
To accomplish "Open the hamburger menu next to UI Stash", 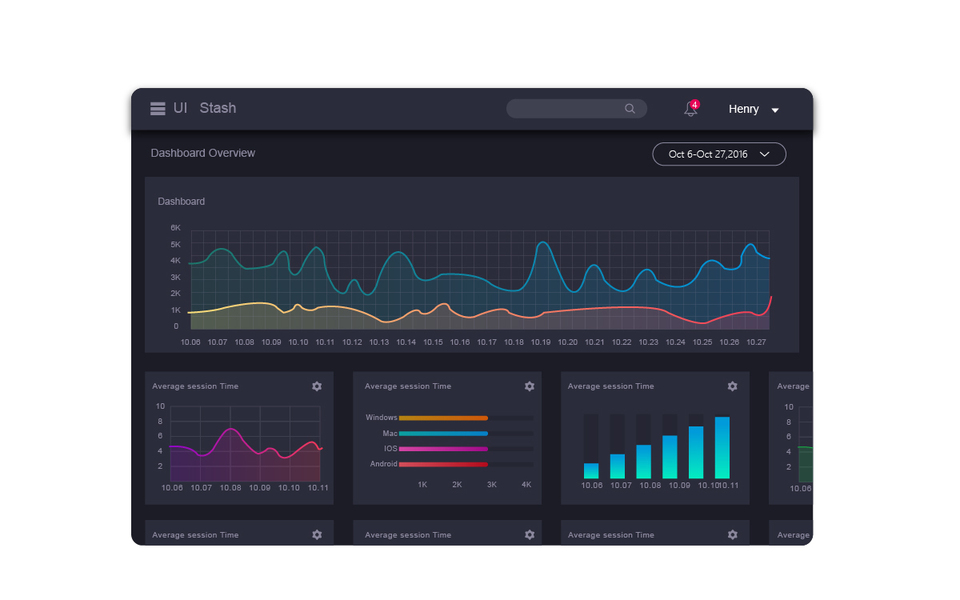I will click(157, 108).
